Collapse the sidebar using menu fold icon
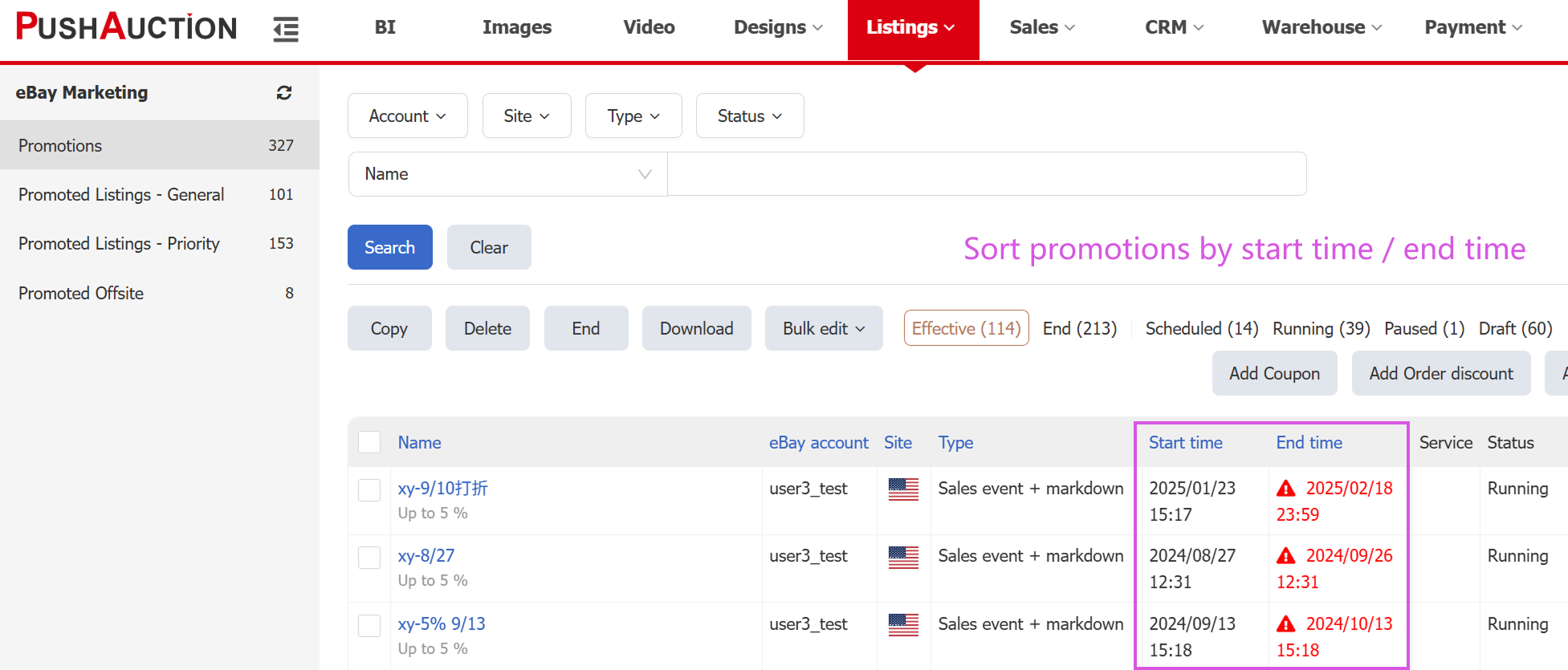 (286, 30)
